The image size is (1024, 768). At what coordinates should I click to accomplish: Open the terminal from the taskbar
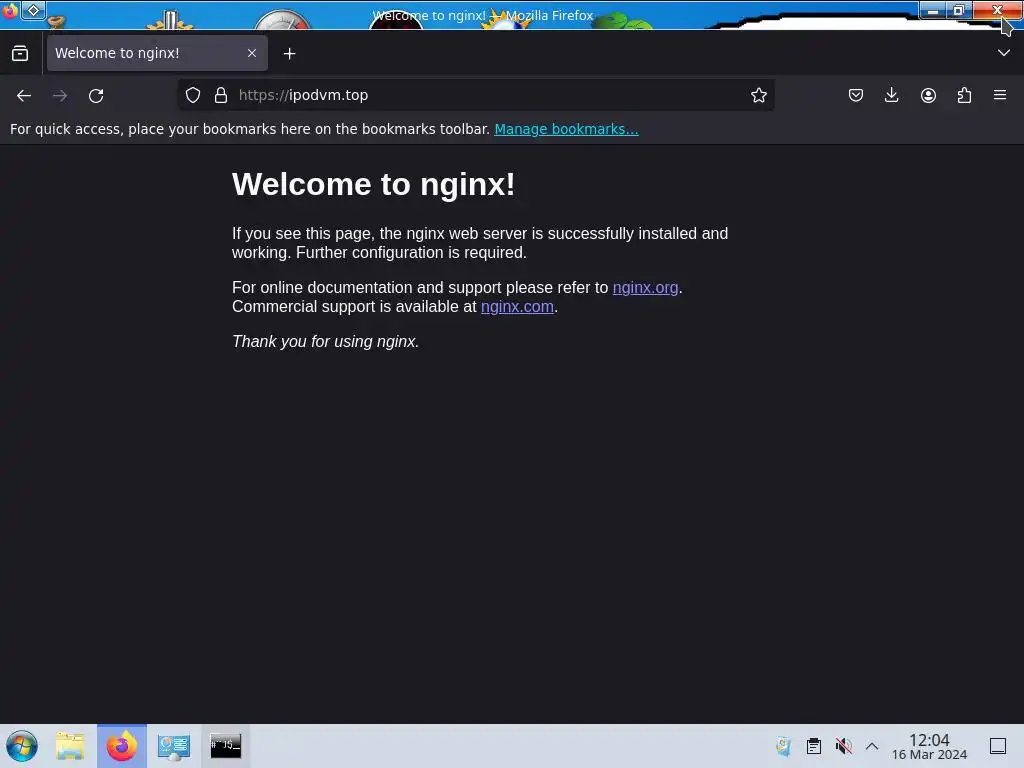[225, 746]
